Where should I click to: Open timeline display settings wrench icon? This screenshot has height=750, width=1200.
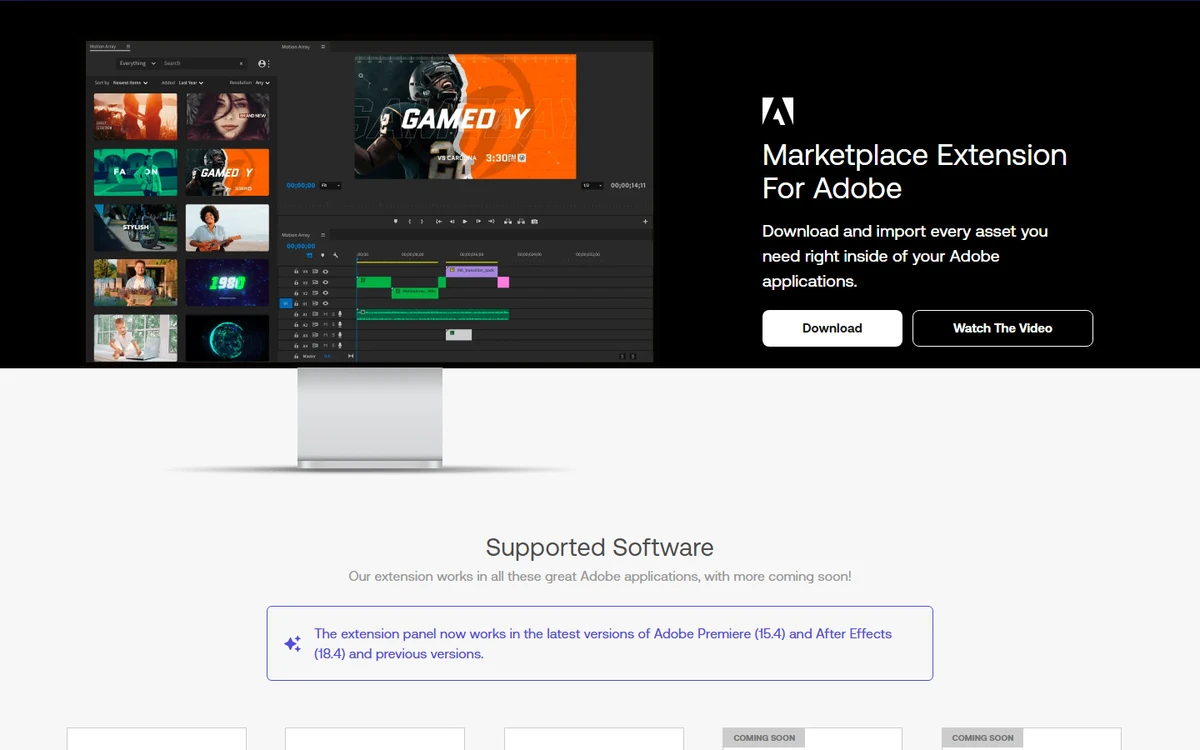pyautogui.click(x=335, y=255)
